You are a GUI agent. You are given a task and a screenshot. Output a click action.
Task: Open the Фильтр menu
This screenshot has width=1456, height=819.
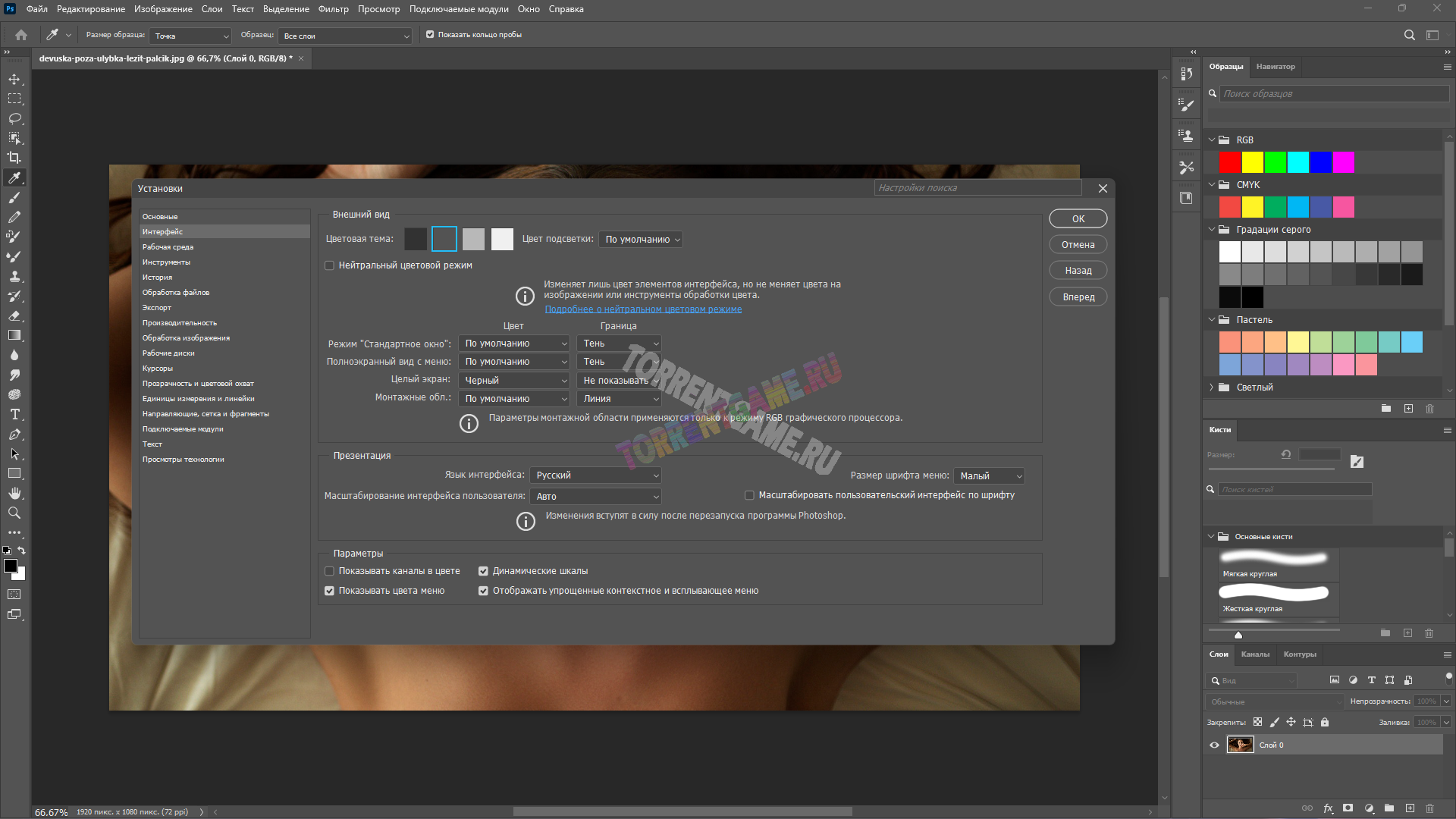333,9
